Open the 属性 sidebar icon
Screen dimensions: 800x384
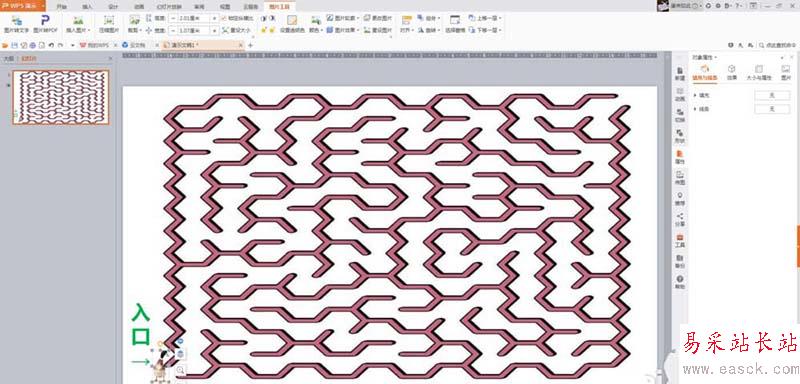coord(680,157)
